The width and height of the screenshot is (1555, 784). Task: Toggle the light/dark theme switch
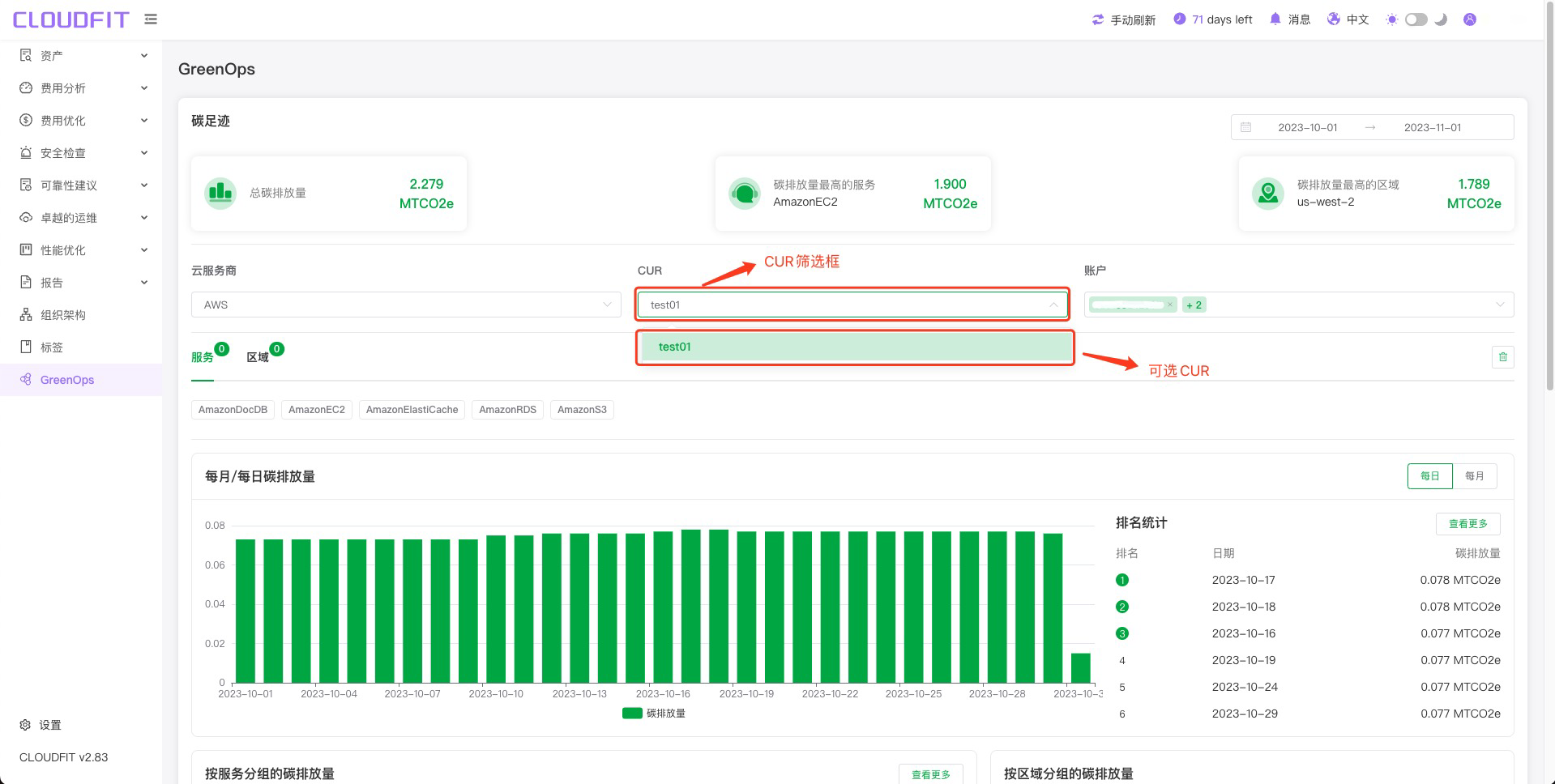(1416, 19)
